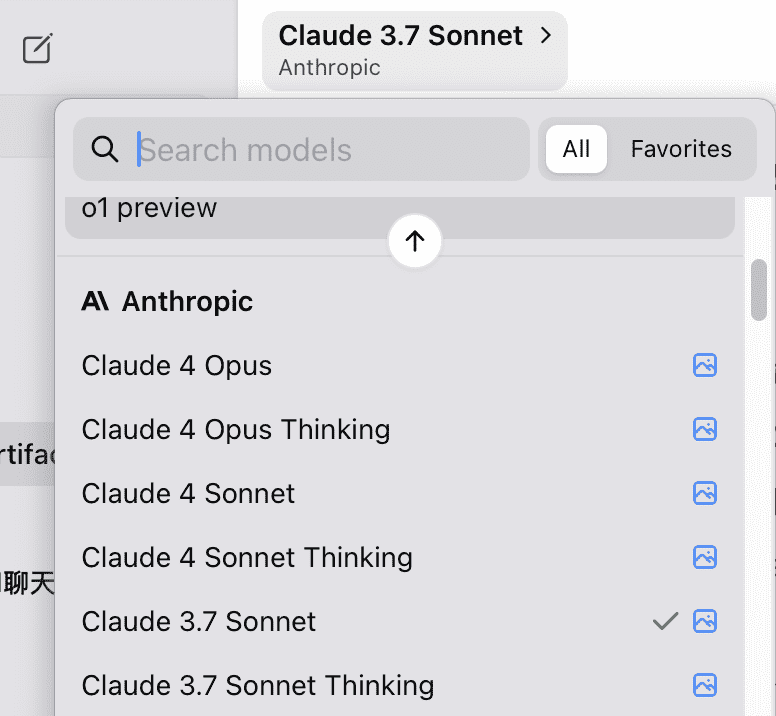The height and width of the screenshot is (716, 776).
Task: Open the Claude 3.7 Sonnet model selector
Action: tap(415, 50)
